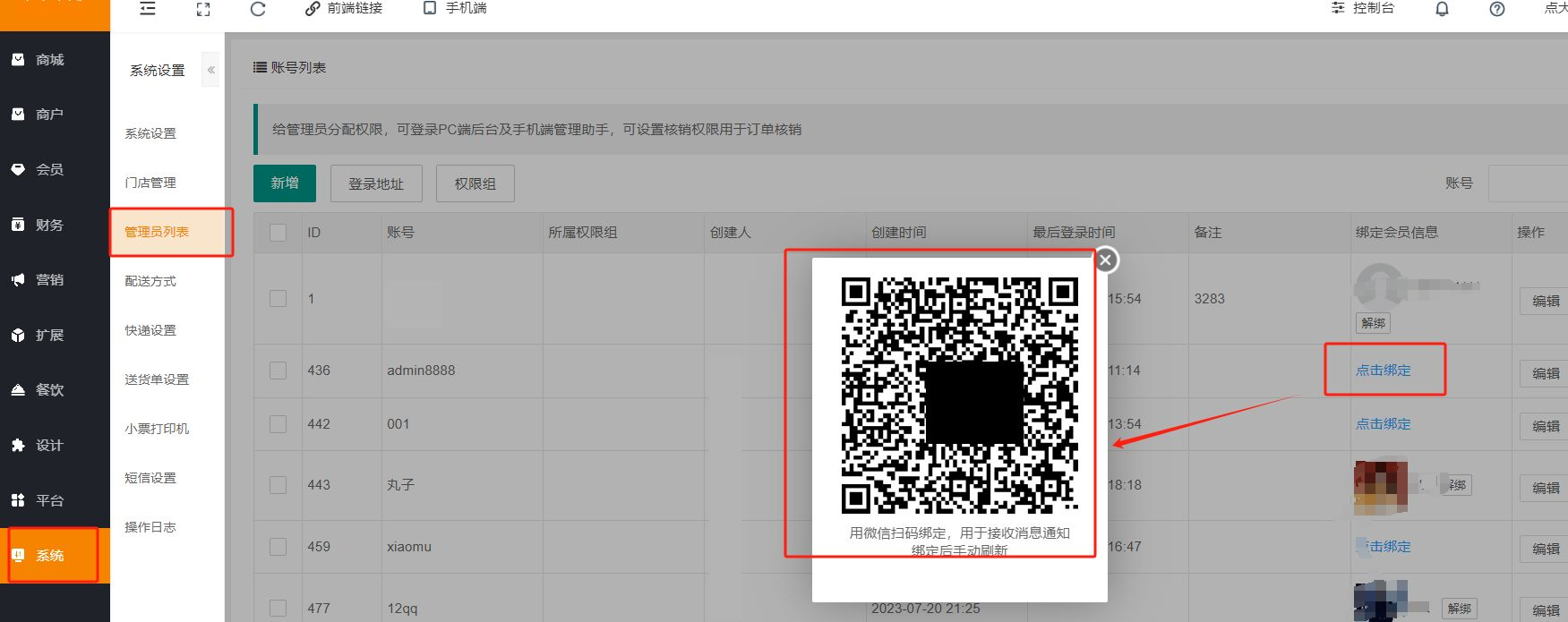The height and width of the screenshot is (622, 1568).
Task: Click the refresh page icon
Action: [x=258, y=9]
